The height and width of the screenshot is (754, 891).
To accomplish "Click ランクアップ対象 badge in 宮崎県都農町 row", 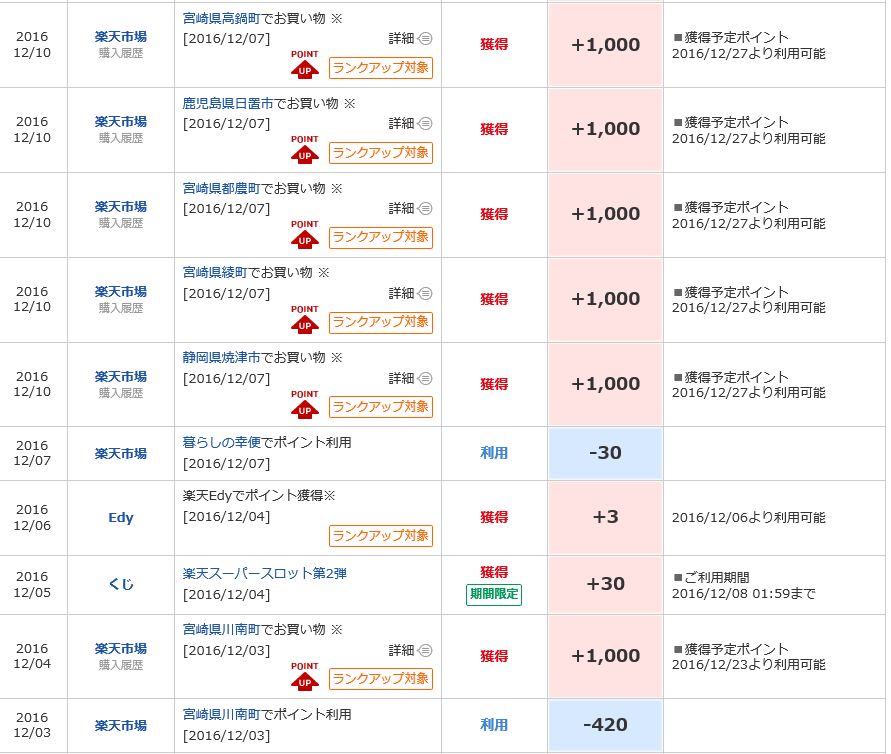I will pos(381,238).
